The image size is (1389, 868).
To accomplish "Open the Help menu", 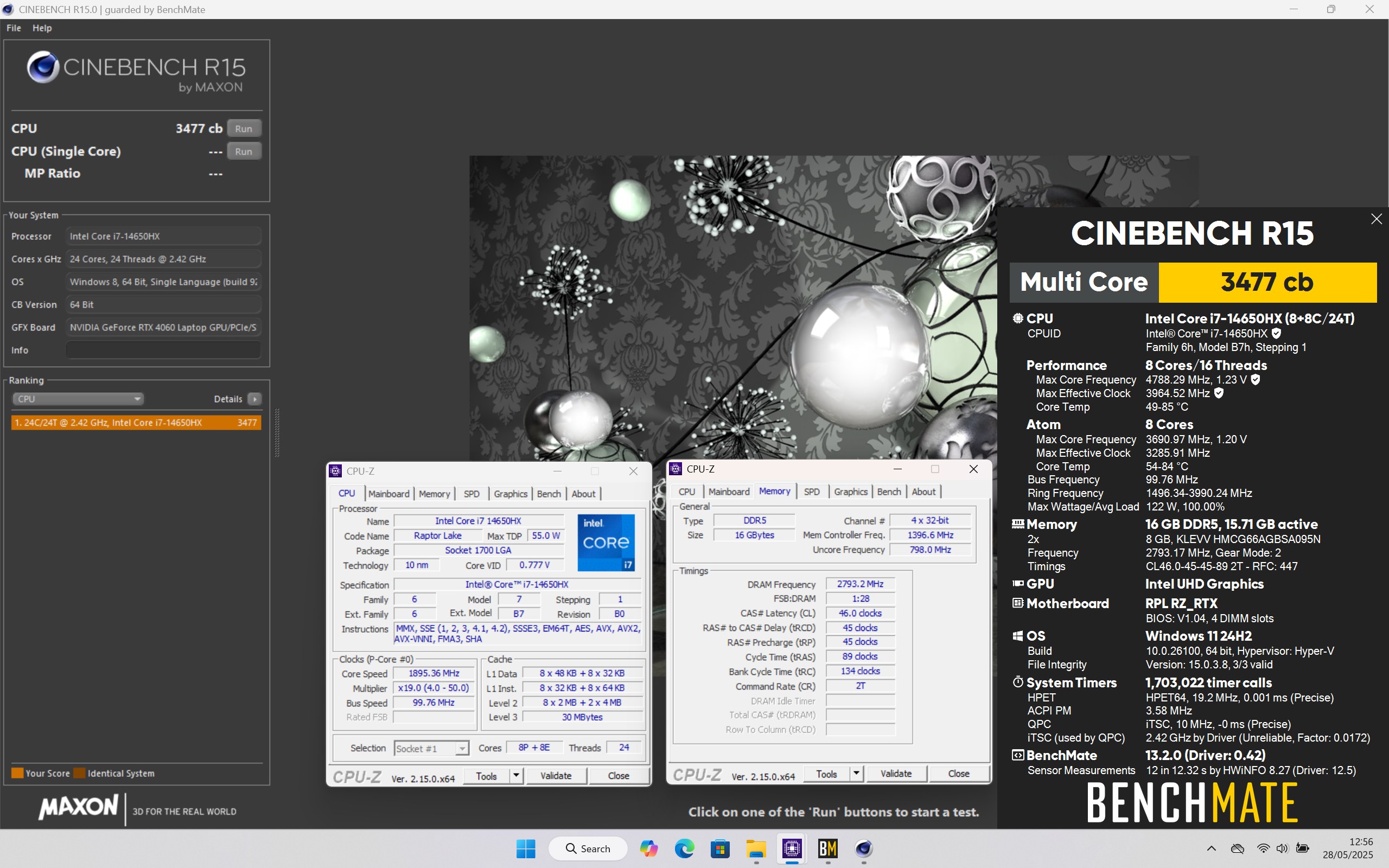I will point(42,28).
